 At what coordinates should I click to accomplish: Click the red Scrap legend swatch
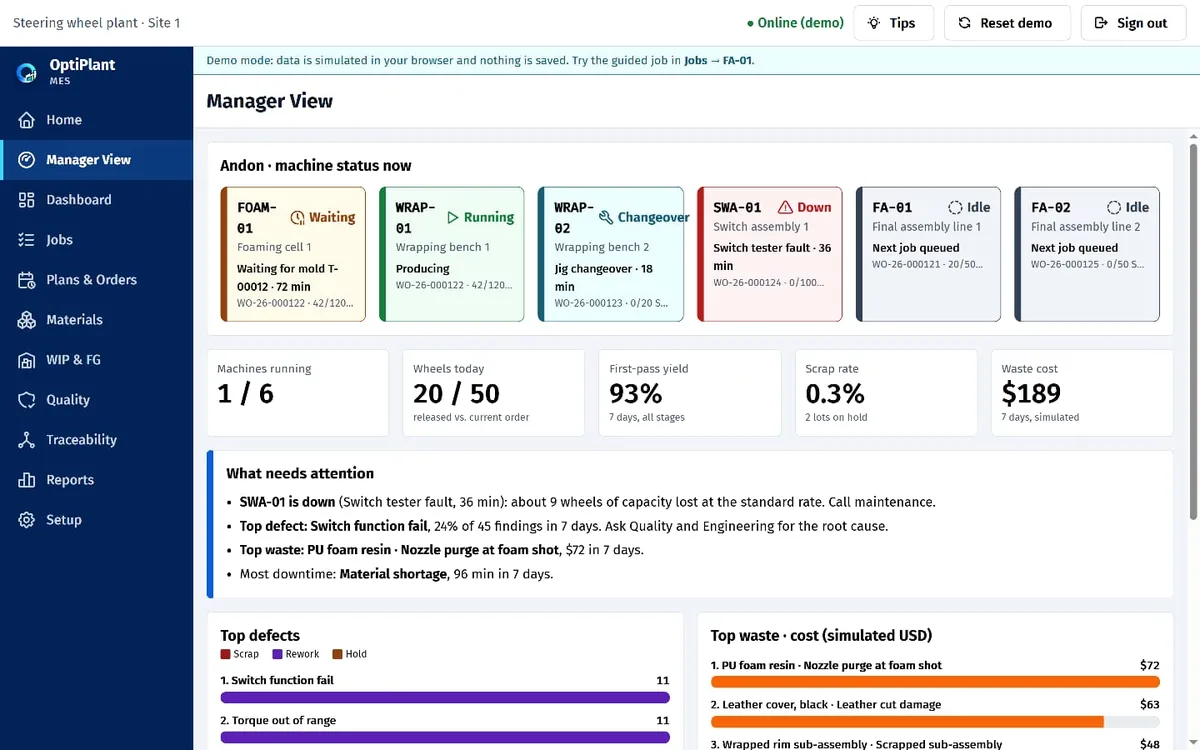click(x=225, y=654)
